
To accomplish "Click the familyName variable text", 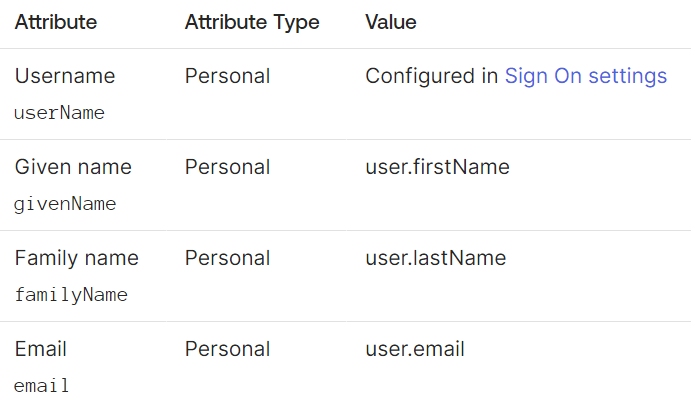I will (x=71, y=295).
